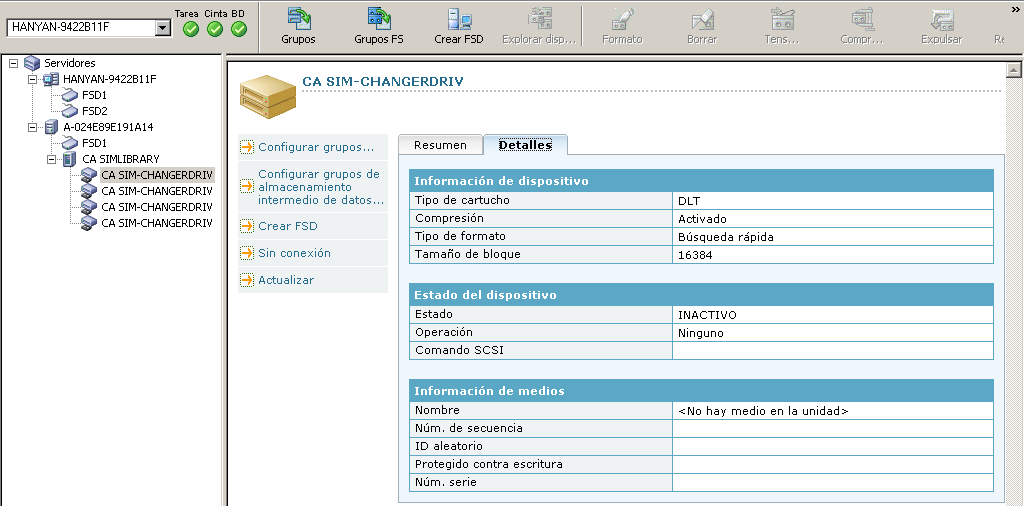Click arrow icon beside Sin conexión

click(x=247, y=253)
